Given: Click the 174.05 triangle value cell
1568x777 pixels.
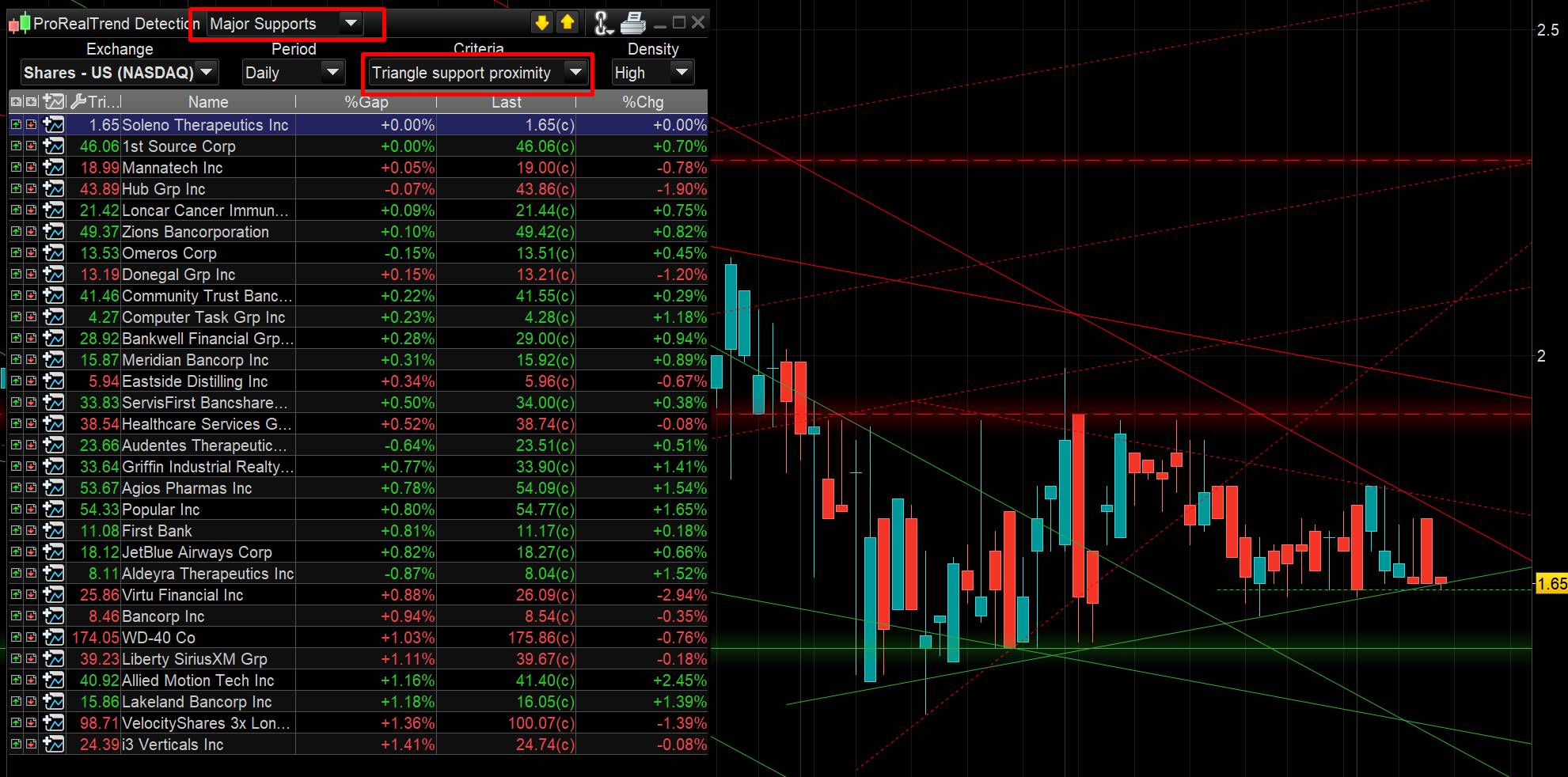Looking at the screenshot, I should pos(96,638).
